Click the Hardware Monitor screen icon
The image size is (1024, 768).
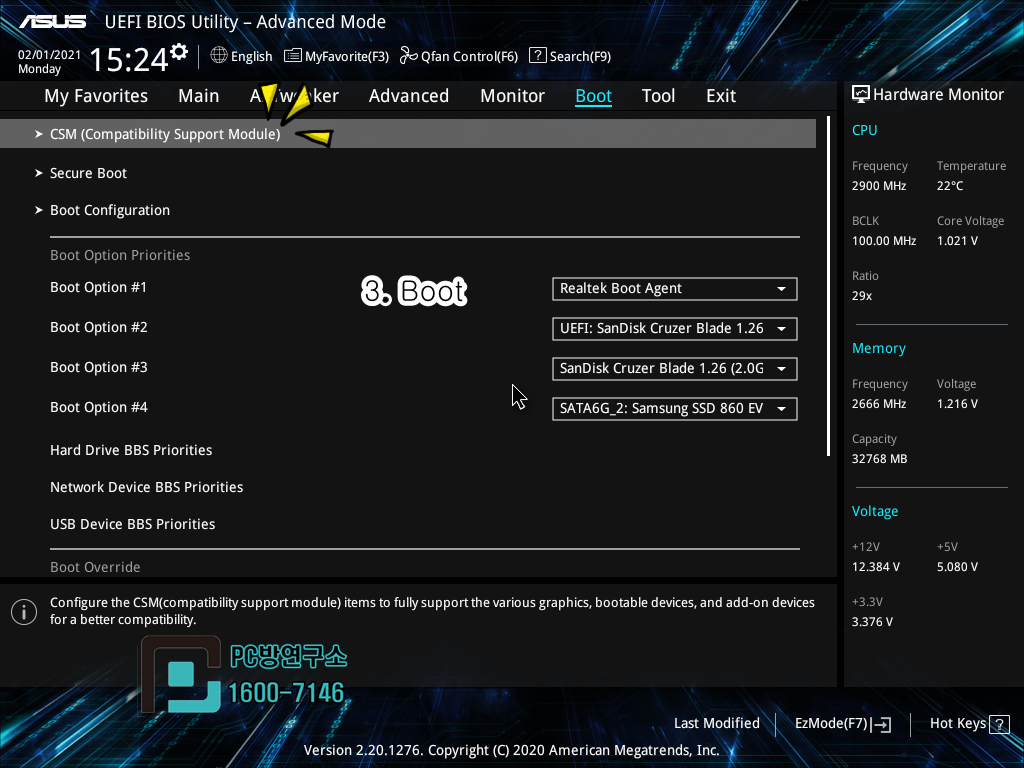click(861, 95)
